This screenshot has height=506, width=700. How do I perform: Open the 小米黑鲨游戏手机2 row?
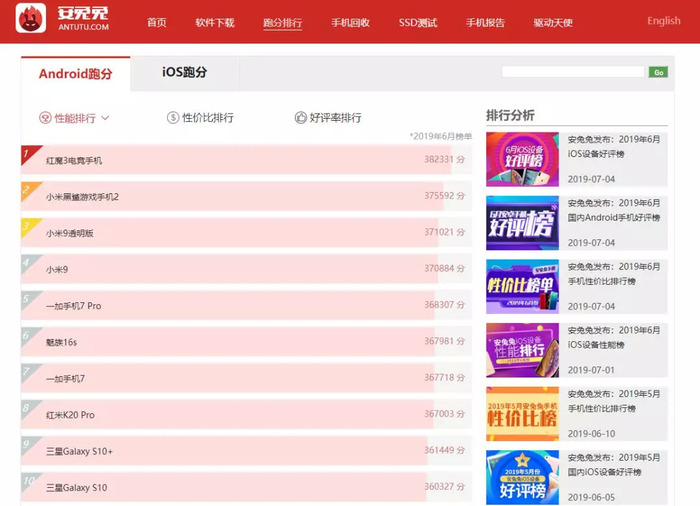tap(246, 196)
